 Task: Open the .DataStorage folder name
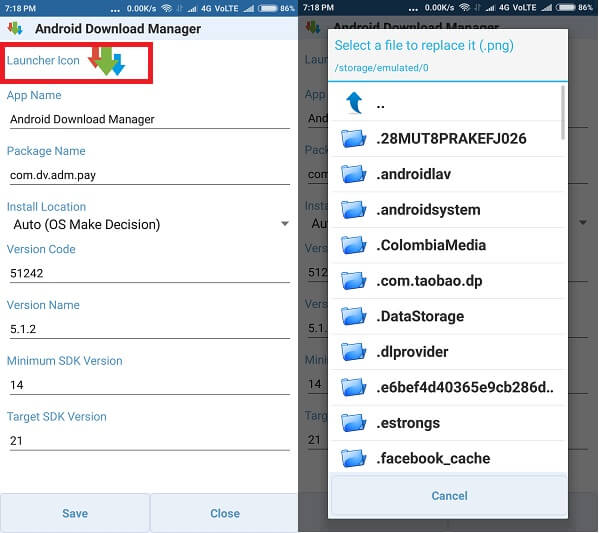tap(420, 316)
